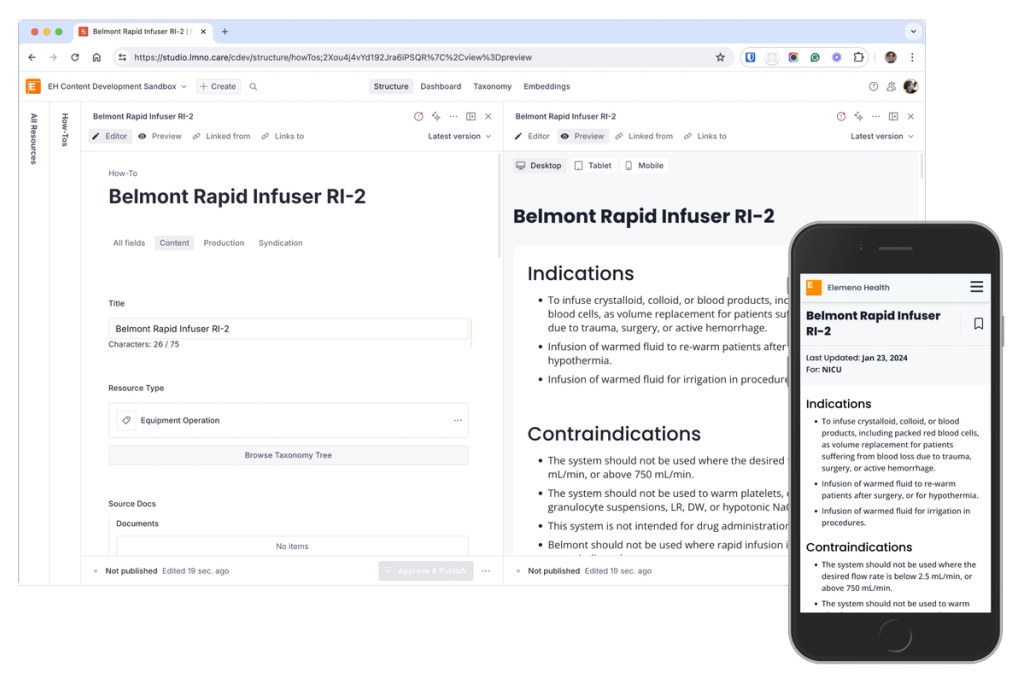Open the footer three-dot actions menu

(x=486, y=571)
